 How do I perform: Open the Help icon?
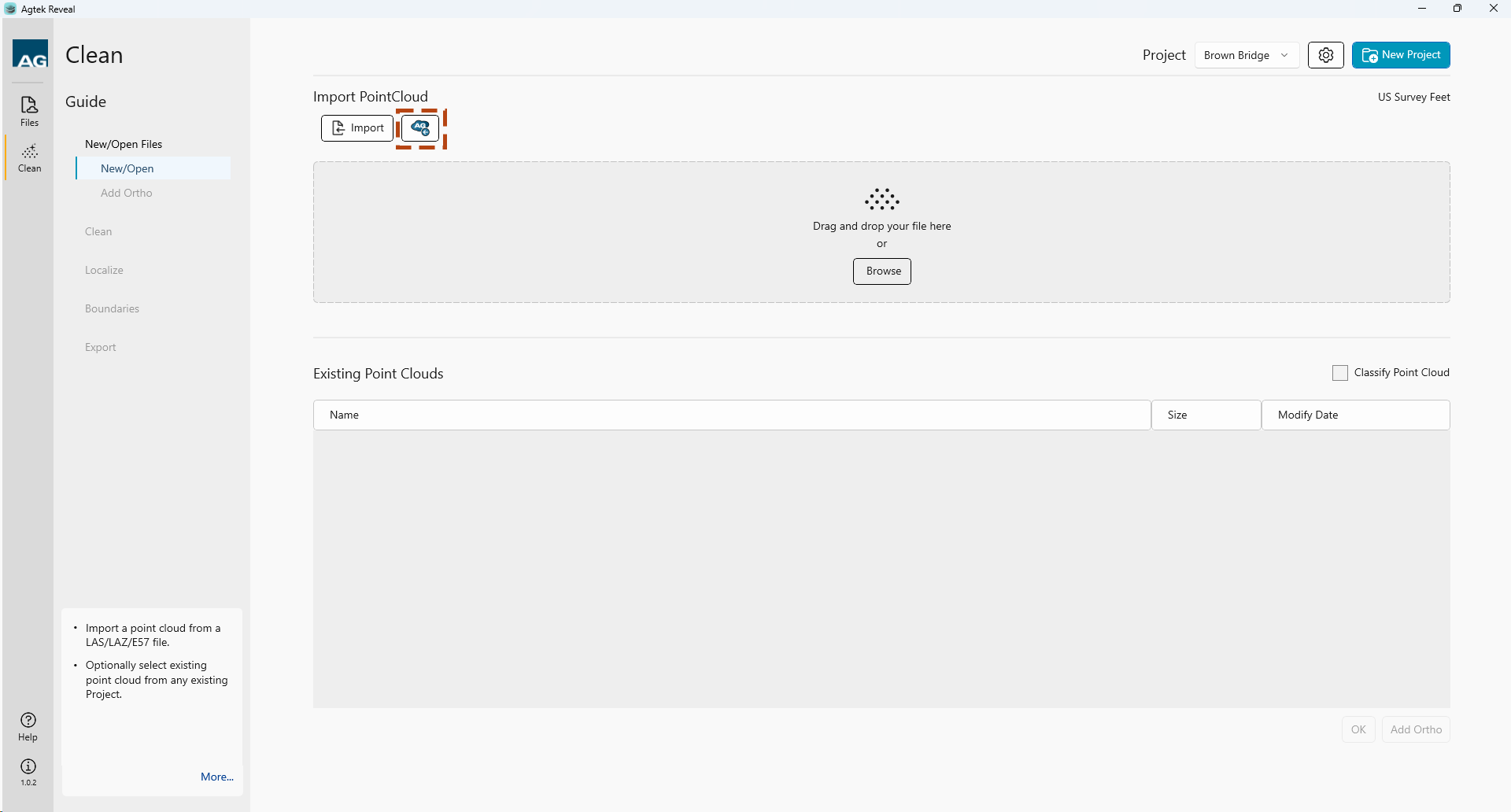tap(28, 727)
